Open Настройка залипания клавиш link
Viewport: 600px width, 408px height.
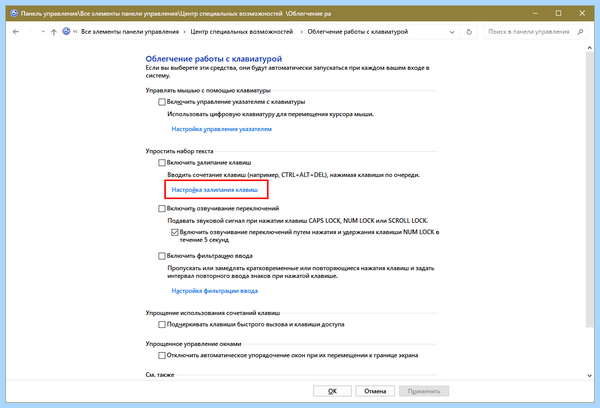point(215,190)
